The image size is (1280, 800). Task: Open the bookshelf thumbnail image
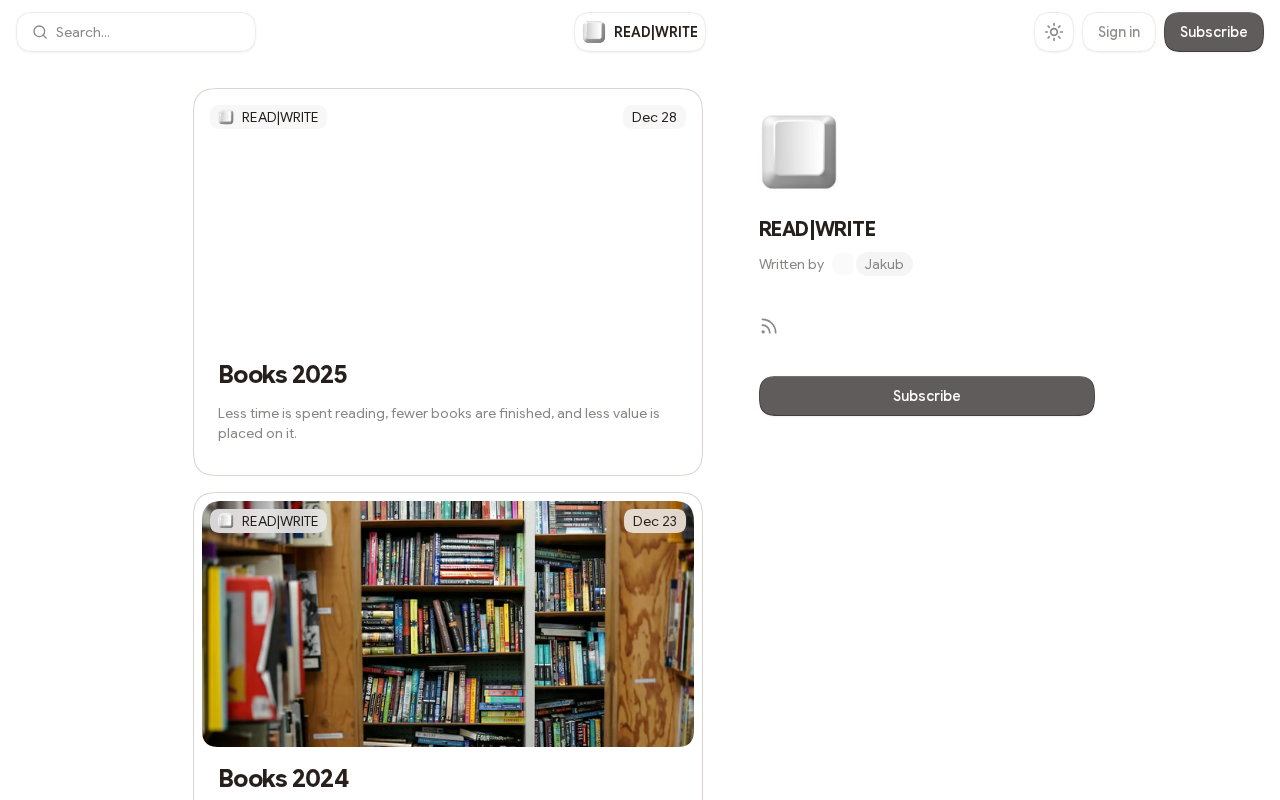click(448, 624)
